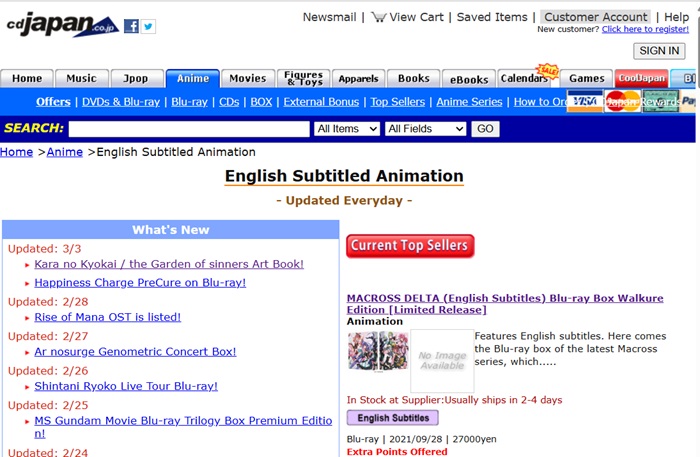The height and width of the screenshot is (457, 700).
Task: Click the 'Click here to register!' link
Action: 645,29
